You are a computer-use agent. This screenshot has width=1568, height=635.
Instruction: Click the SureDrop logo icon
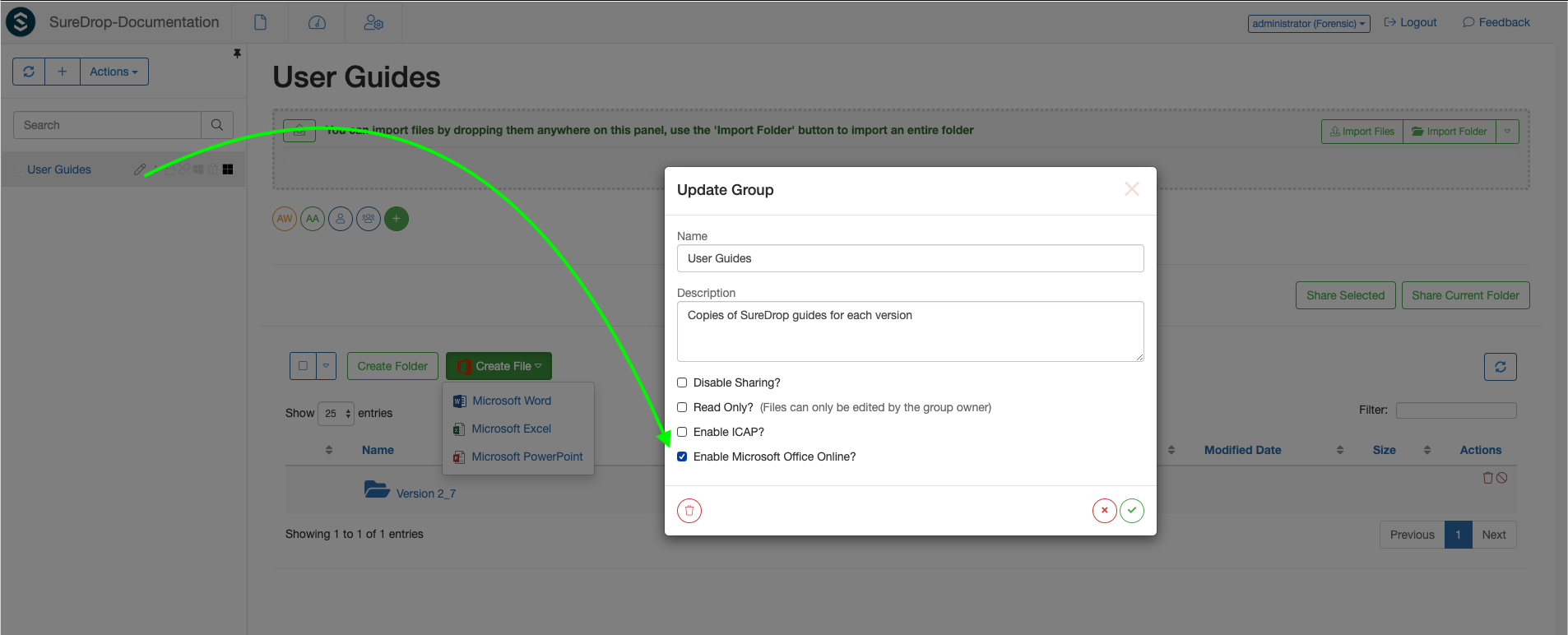click(21, 21)
